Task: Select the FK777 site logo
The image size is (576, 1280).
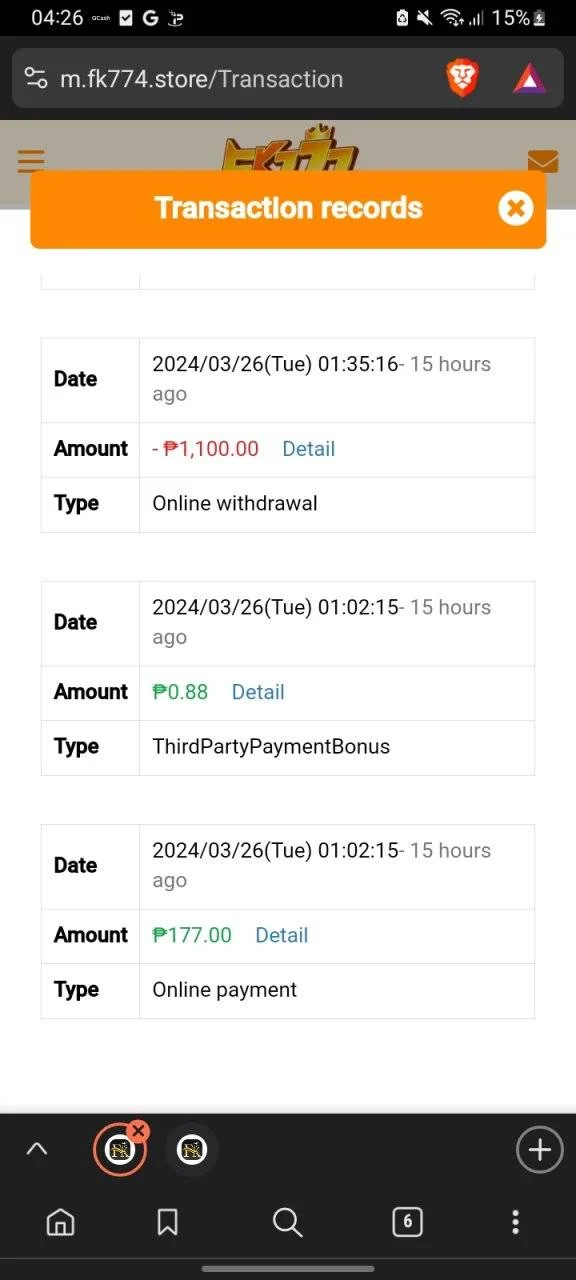Action: pyautogui.click(x=289, y=152)
